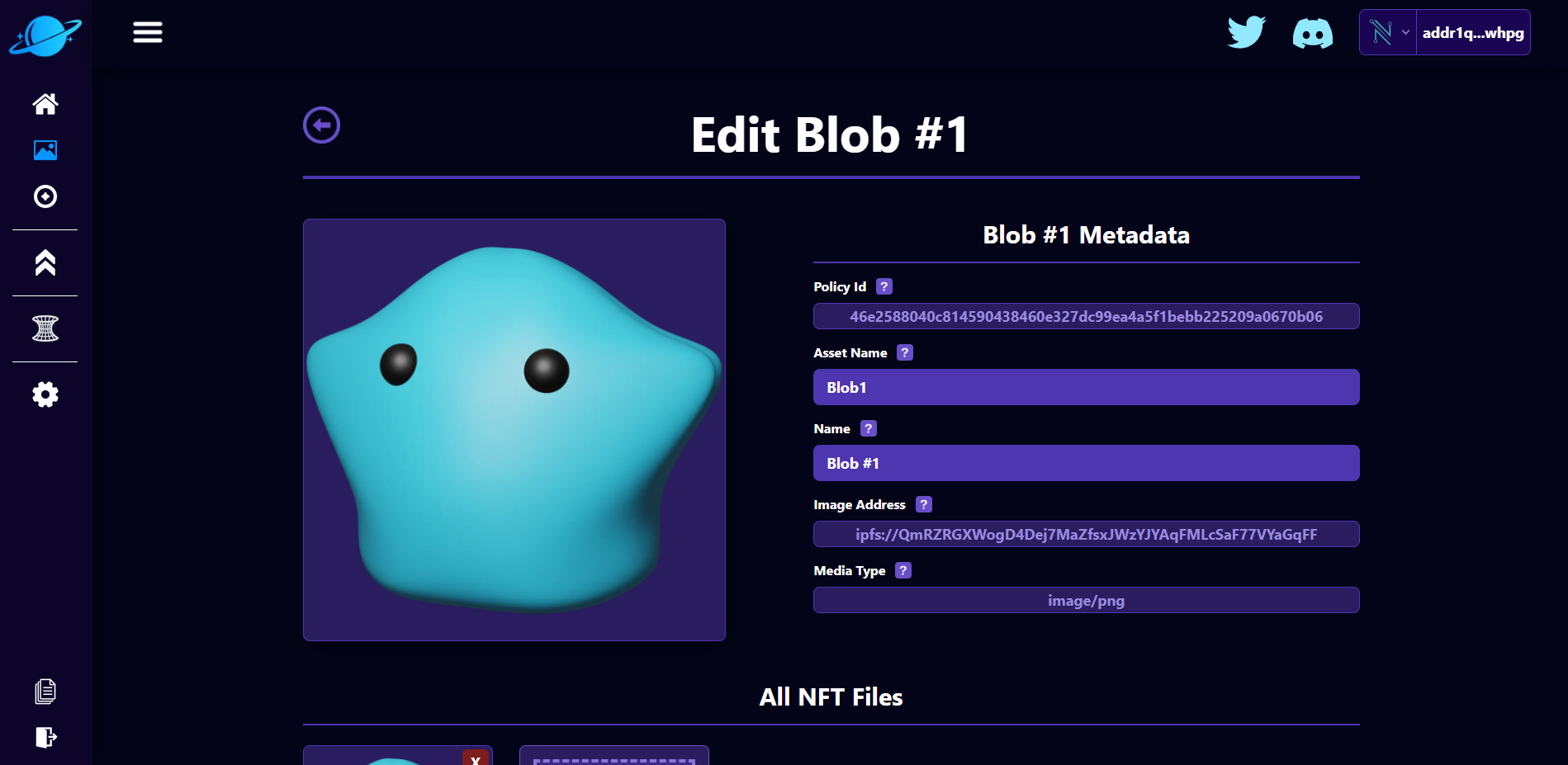Open the hamburger menu
The width and height of the screenshot is (1568, 765).
pos(148,32)
